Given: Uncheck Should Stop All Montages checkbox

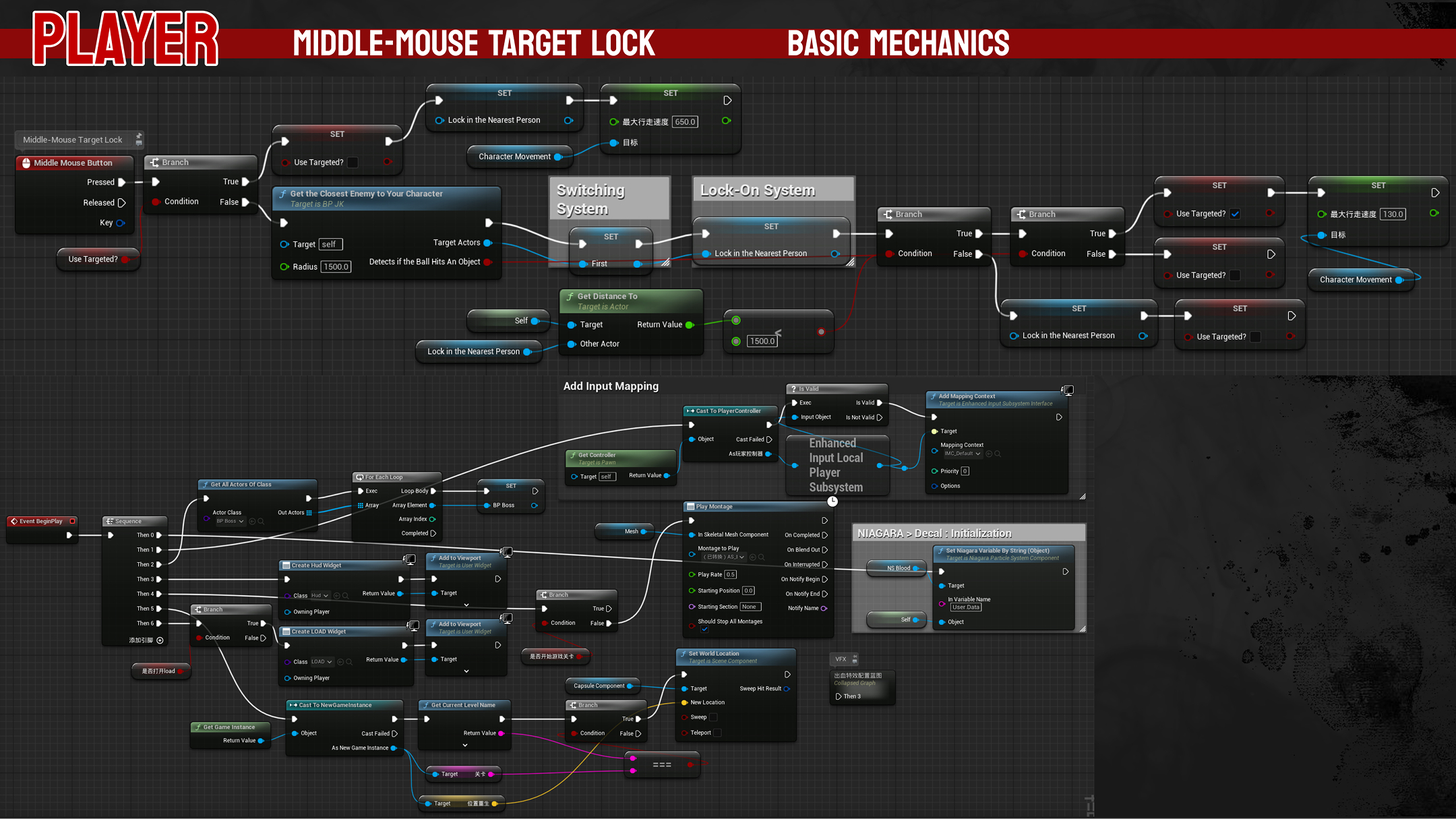Looking at the screenshot, I should pyautogui.click(x=704, y=630).
